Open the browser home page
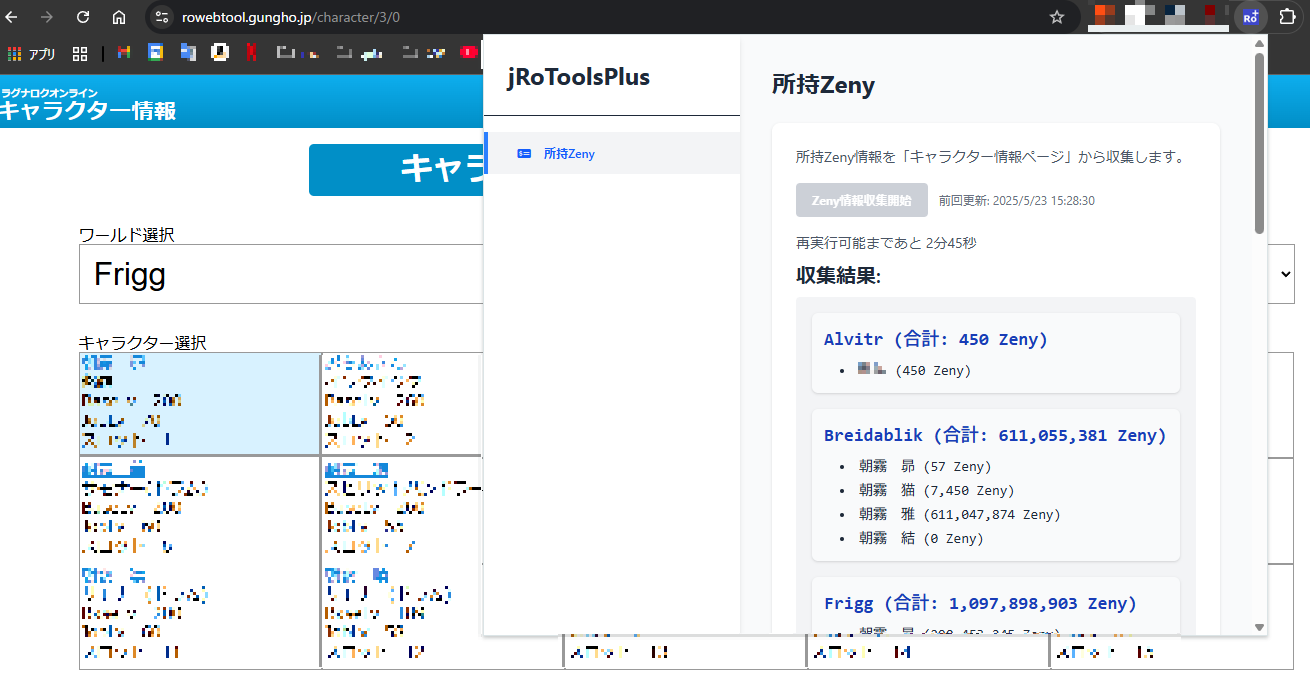The image size is (1310, 676). pos(119,17)
